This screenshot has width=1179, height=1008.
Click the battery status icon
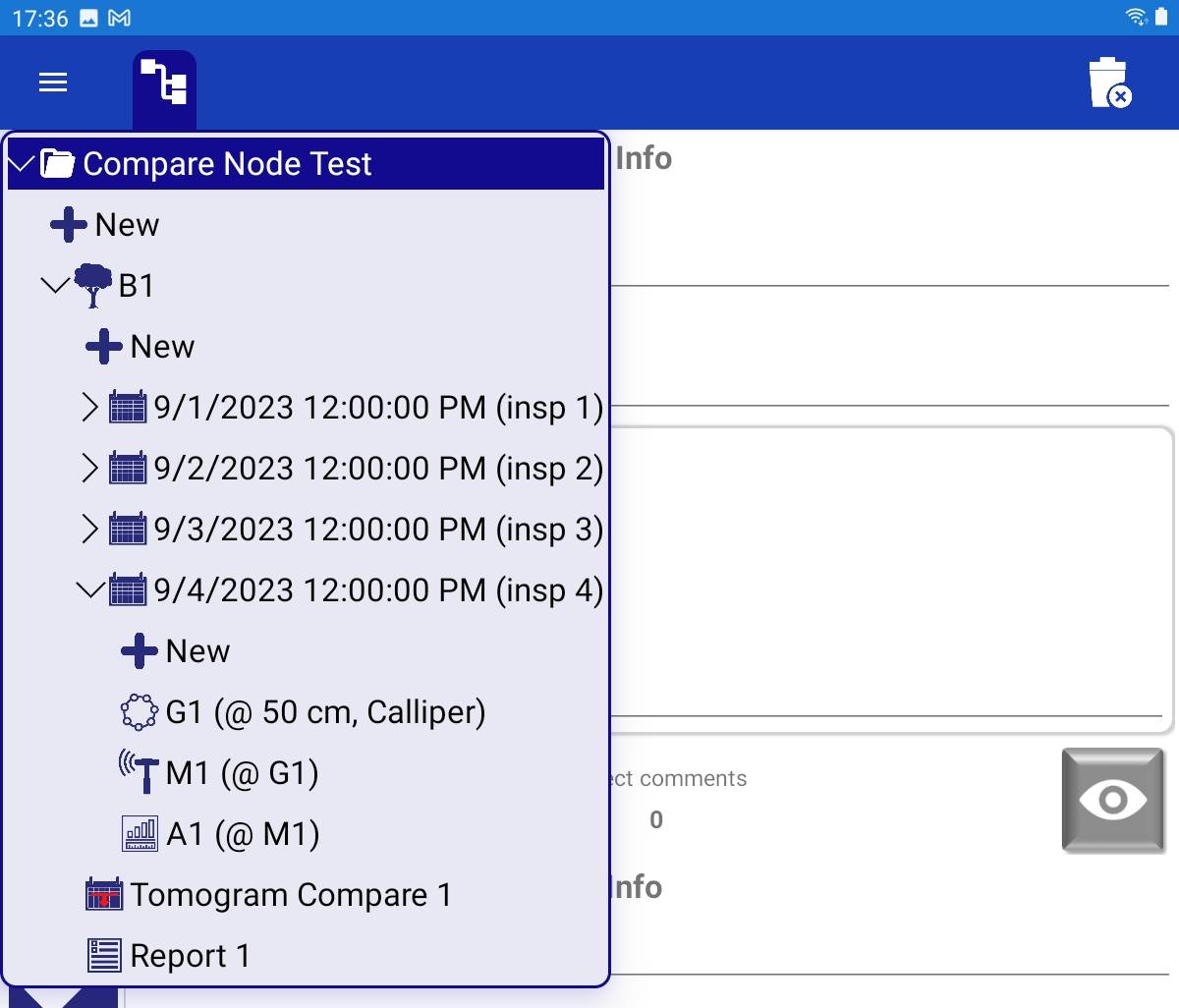coord(1161,17)
